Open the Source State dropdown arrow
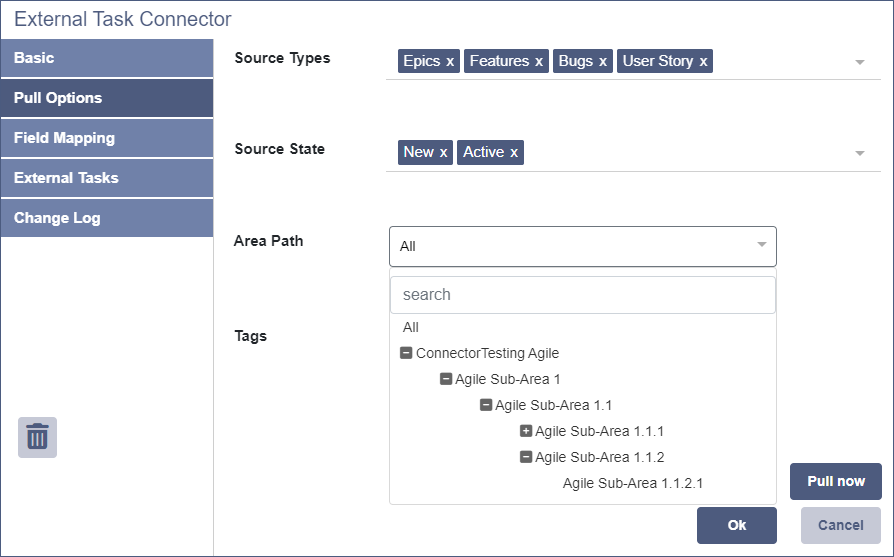 (x=859, y=153)
